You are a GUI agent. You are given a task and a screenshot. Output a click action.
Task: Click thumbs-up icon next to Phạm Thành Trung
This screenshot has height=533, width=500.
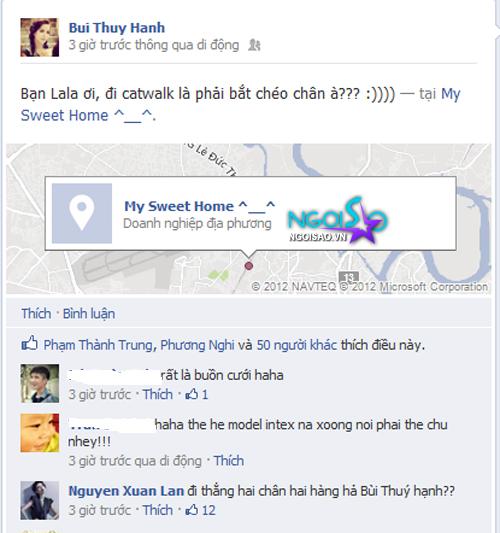coord(30,343)
